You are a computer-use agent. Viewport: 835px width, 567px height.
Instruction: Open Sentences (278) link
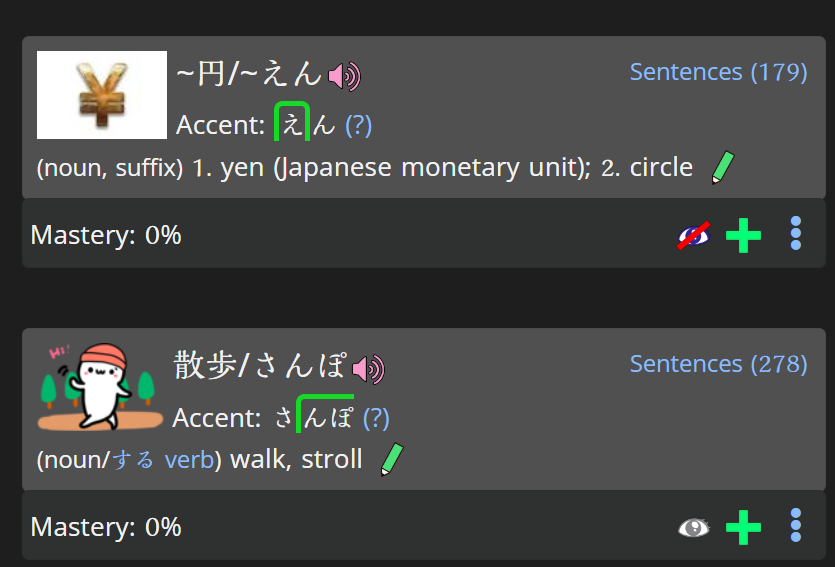click(x=718, y=364)
